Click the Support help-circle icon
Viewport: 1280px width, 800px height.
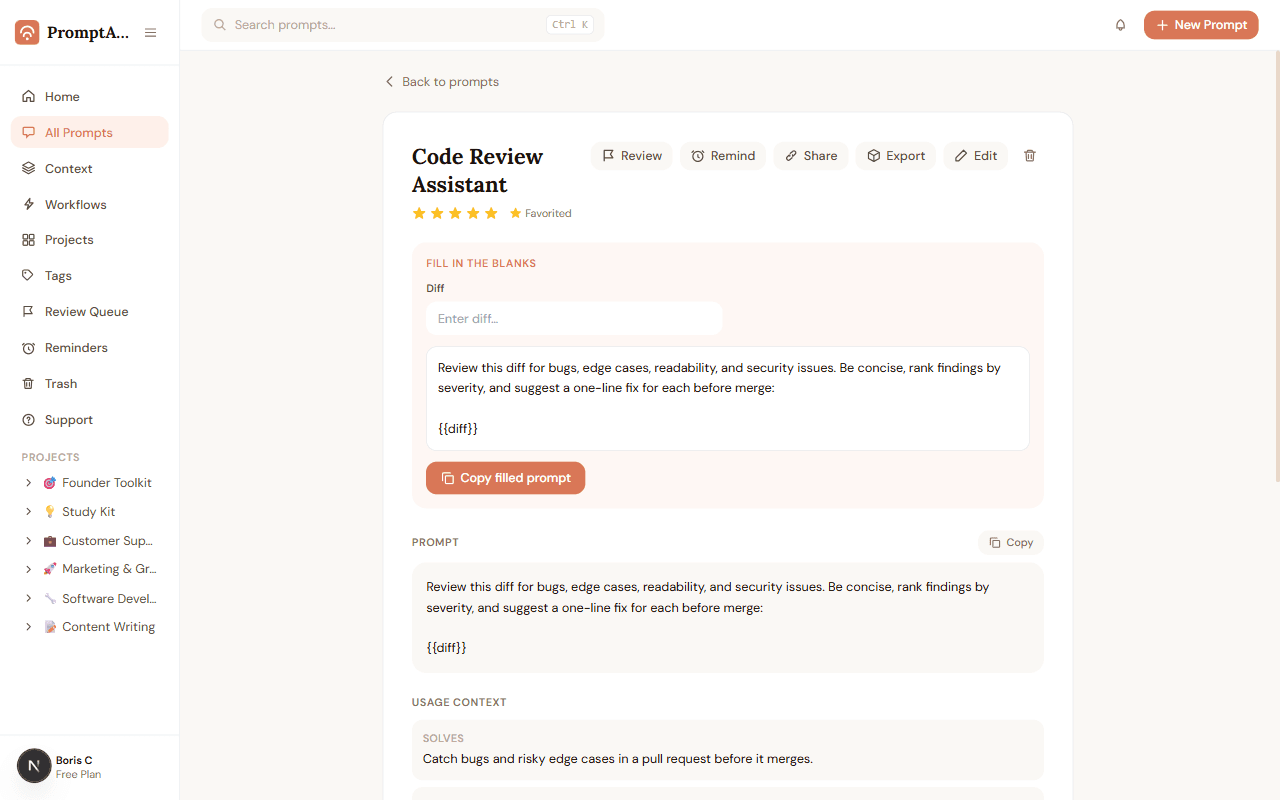tap(28, 420)
